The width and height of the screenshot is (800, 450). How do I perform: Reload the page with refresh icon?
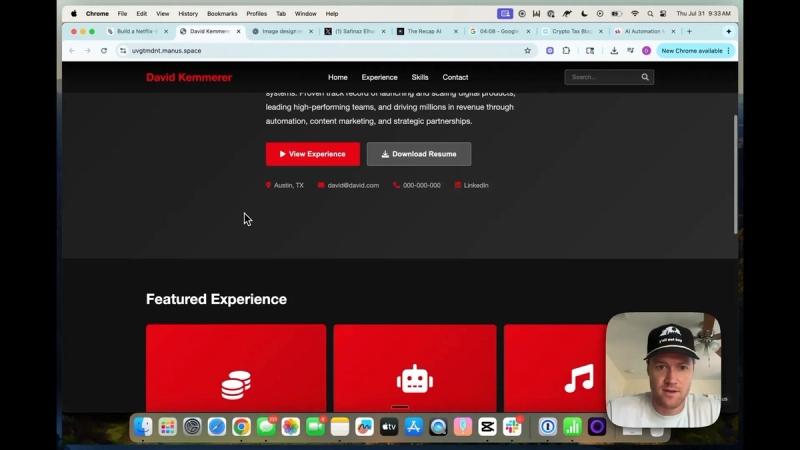pos(104,51)
